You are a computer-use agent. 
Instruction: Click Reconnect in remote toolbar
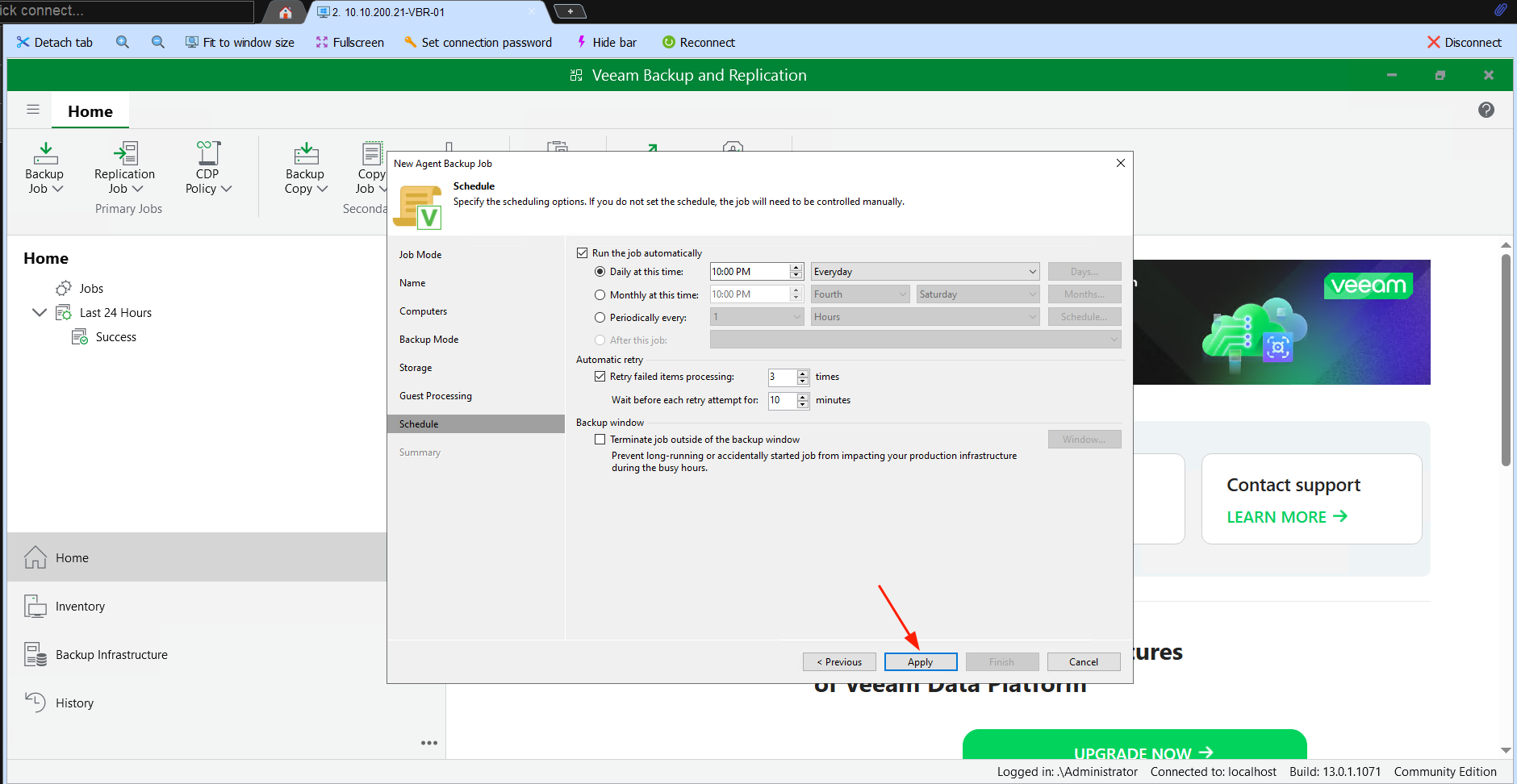tap(699, 42)
